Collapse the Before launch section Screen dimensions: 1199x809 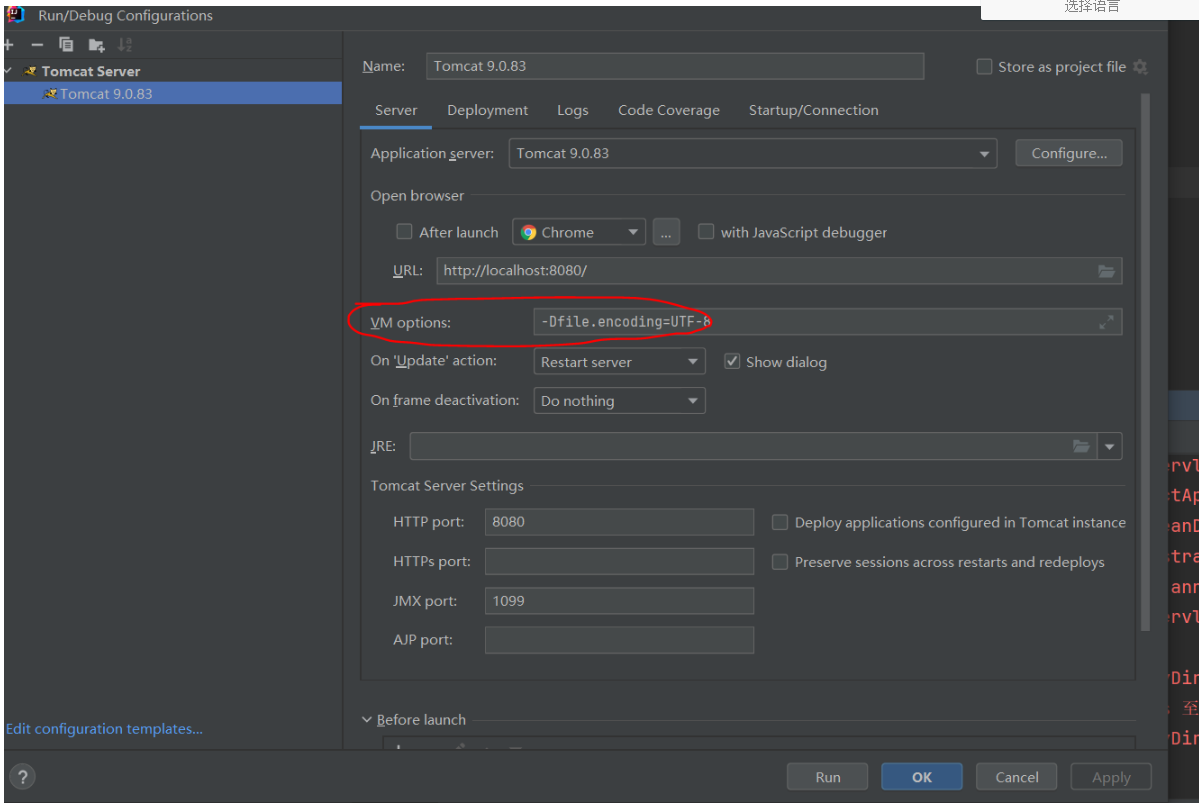pyautogui.click(x=367, y=720)
